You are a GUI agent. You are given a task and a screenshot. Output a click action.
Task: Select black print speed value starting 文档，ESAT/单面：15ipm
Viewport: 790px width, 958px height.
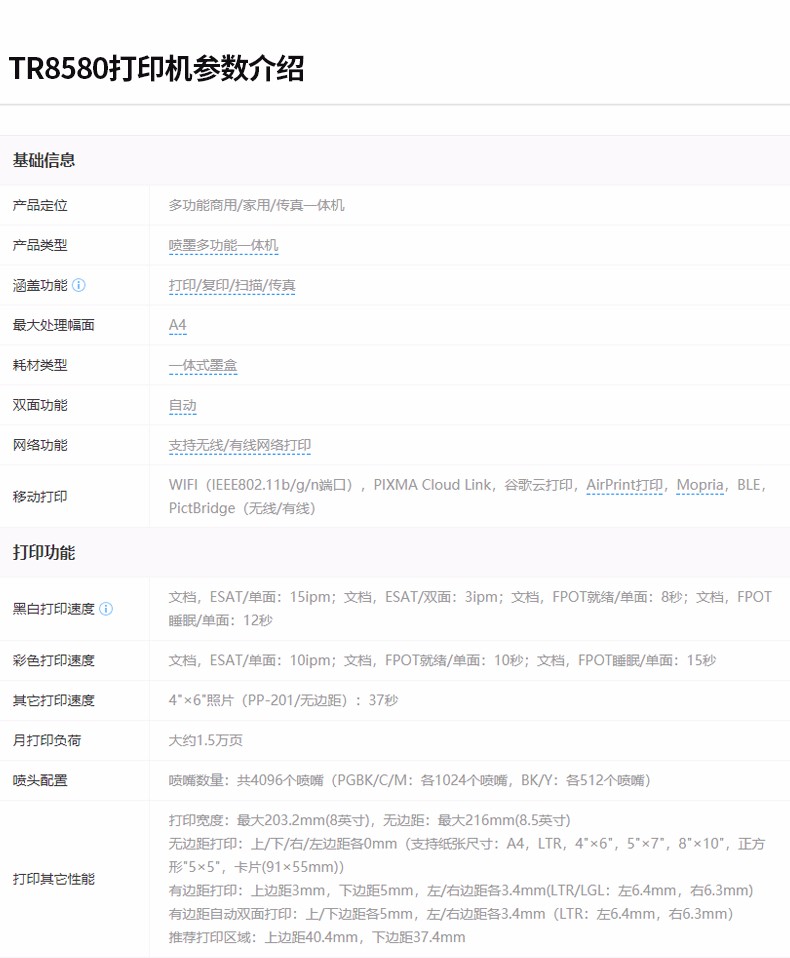pos(470,609)
